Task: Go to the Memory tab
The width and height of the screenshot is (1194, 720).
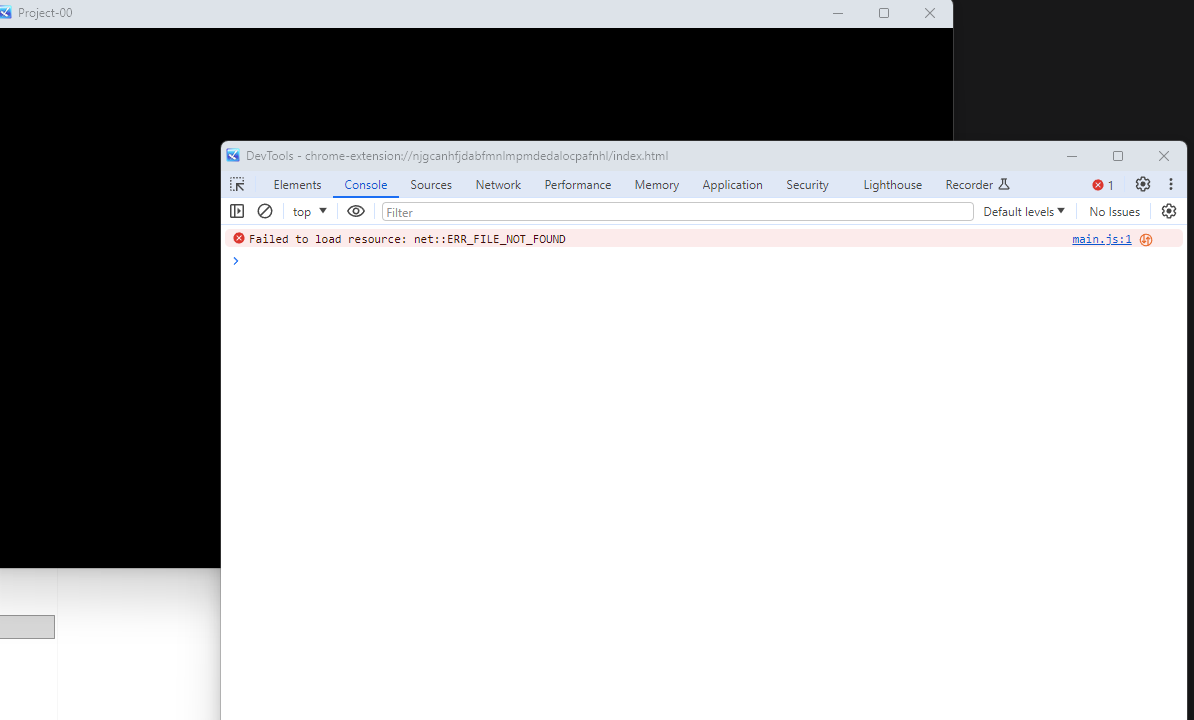Action: [656, 185]
